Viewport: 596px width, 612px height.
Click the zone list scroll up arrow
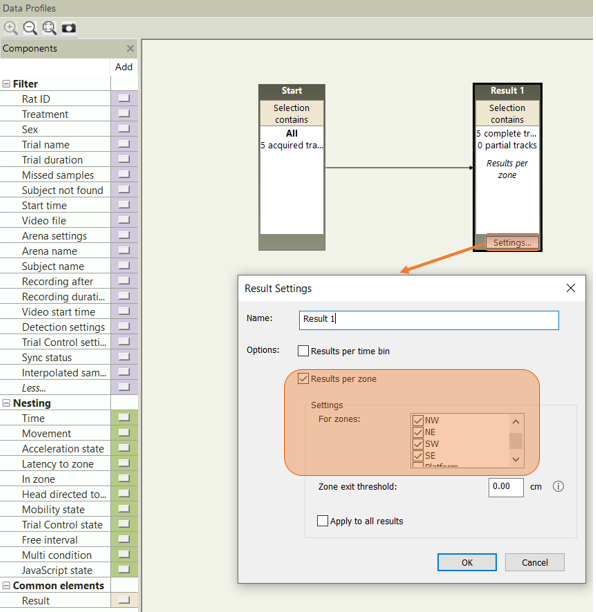(x=516, y=422)
